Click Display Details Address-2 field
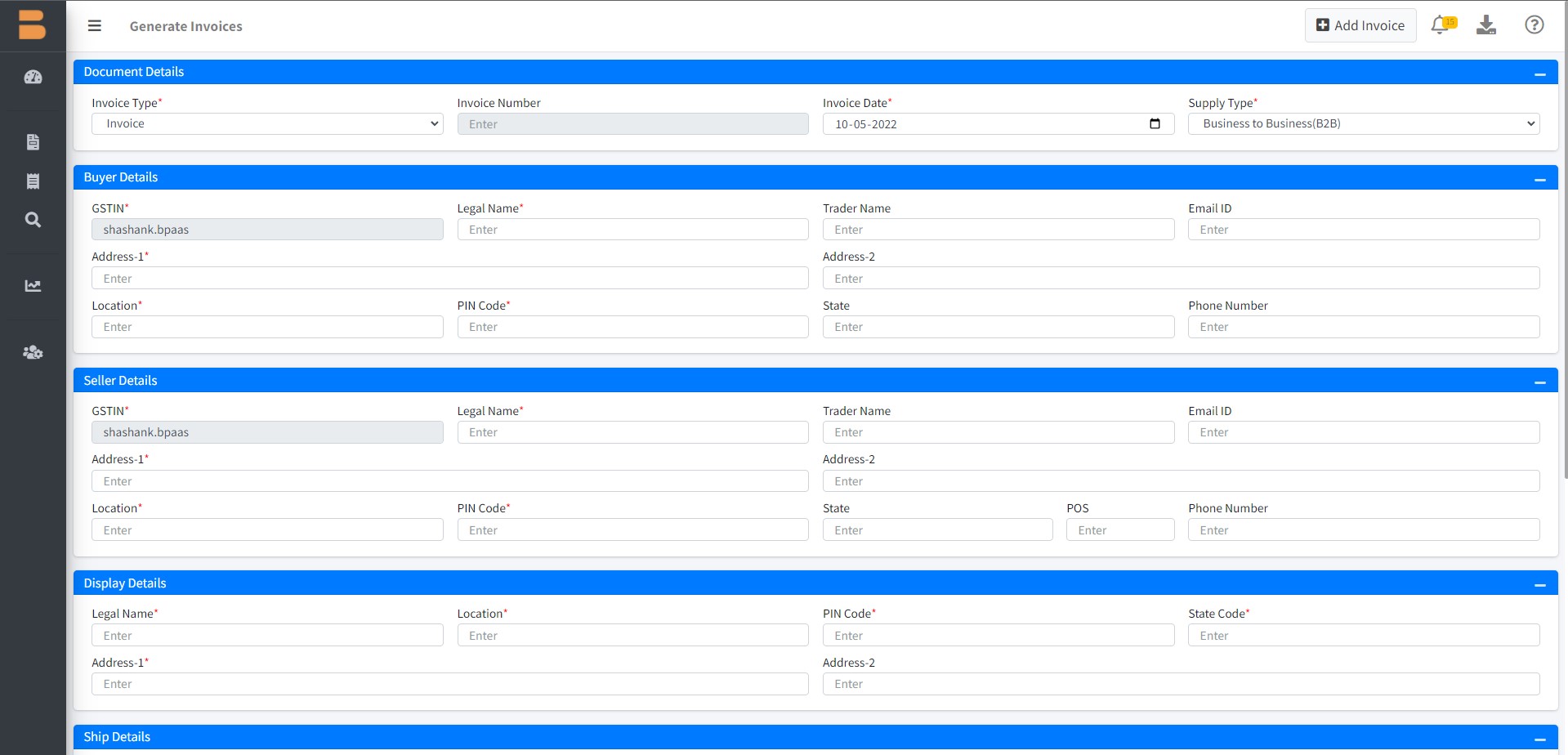Screen dimensions: 1568x755 click(x=1182, y=684)
